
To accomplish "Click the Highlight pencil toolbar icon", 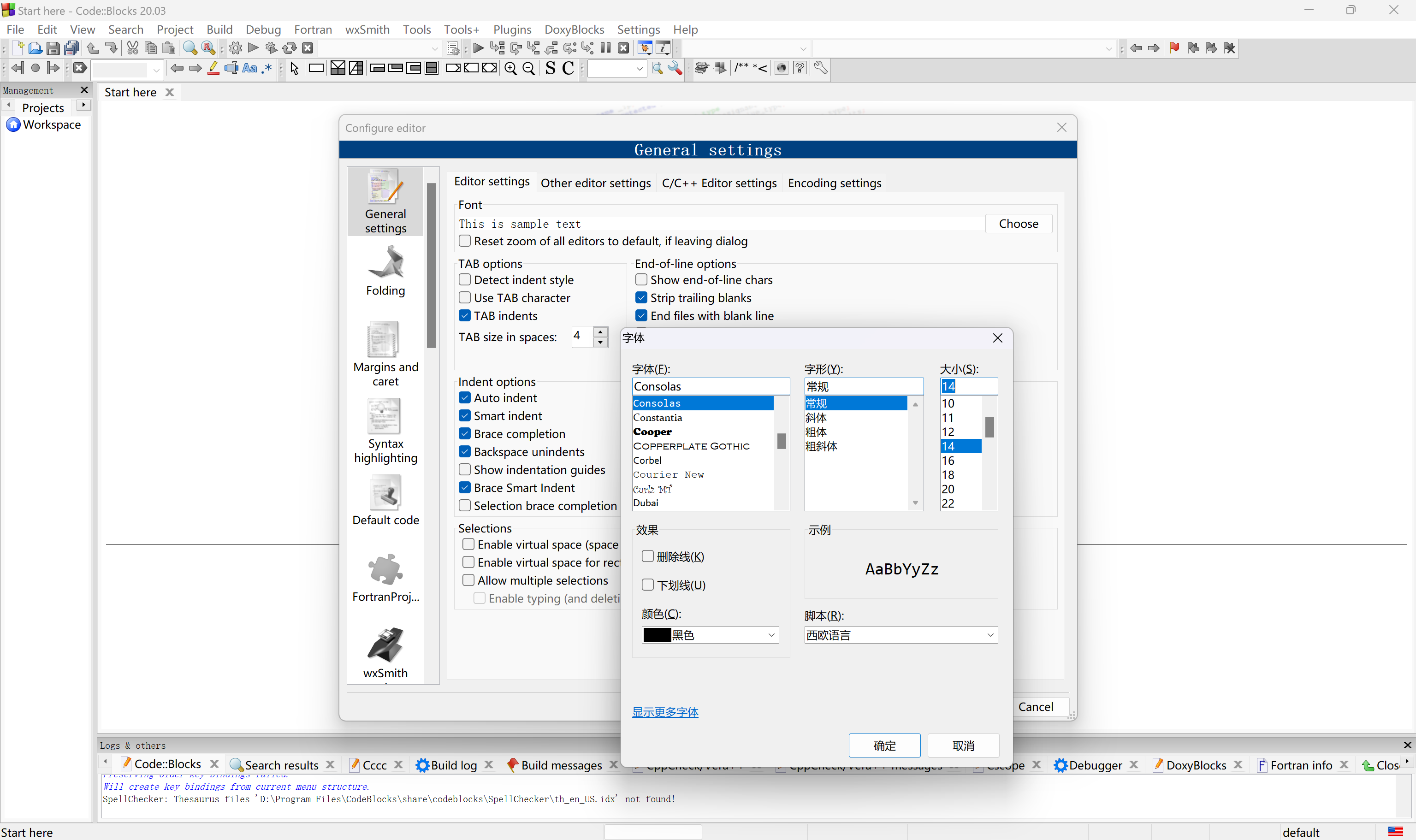I will pos(213,69).
